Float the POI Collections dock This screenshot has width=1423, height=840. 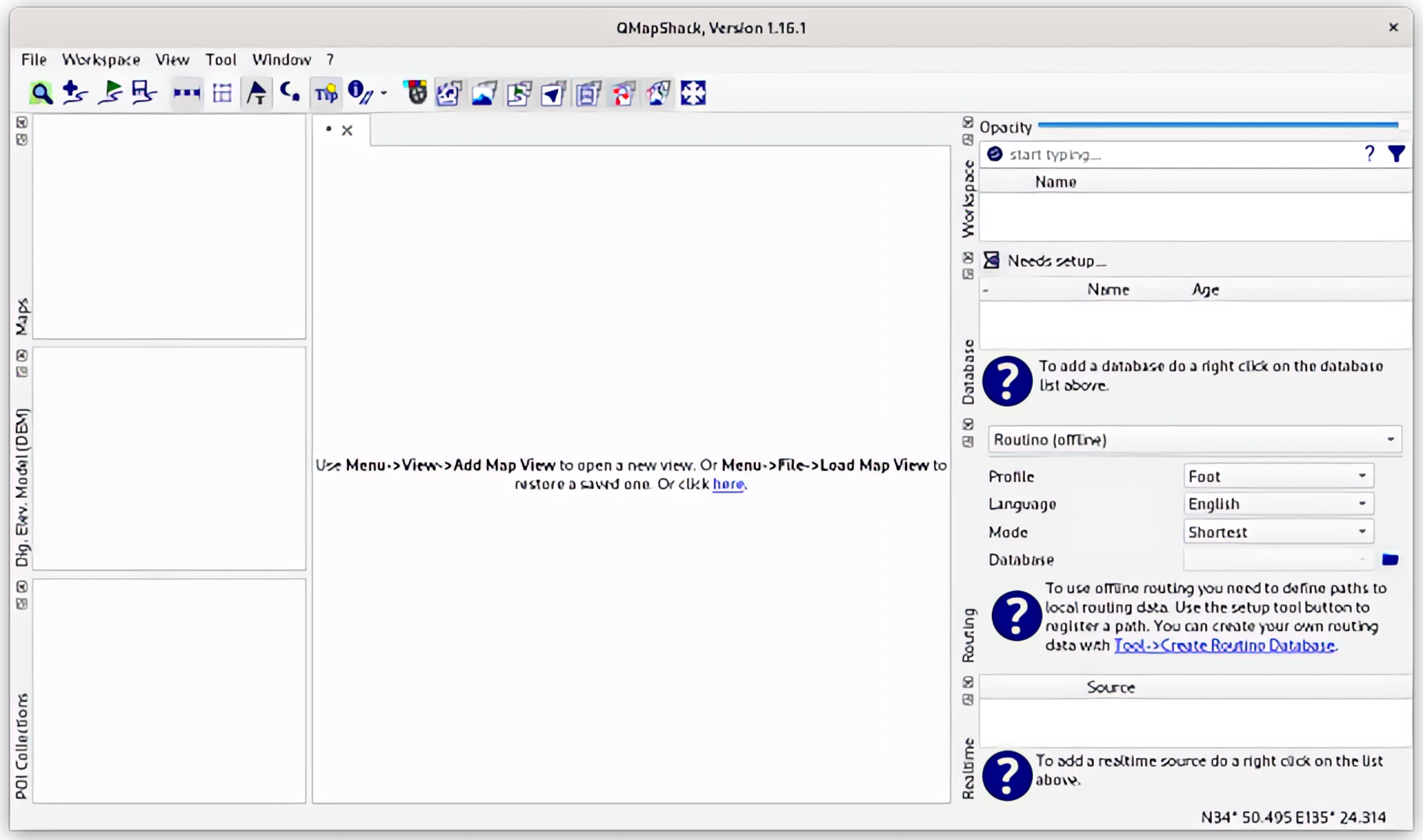pos(22,604)
